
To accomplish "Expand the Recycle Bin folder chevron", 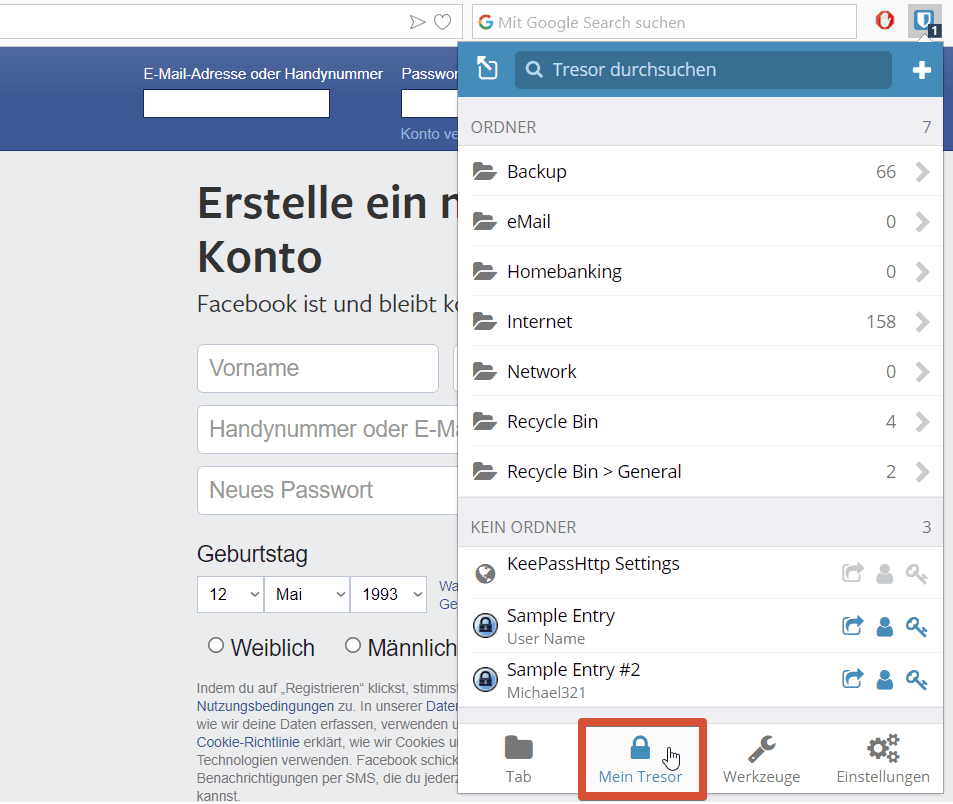I will (x=922, y=421).
